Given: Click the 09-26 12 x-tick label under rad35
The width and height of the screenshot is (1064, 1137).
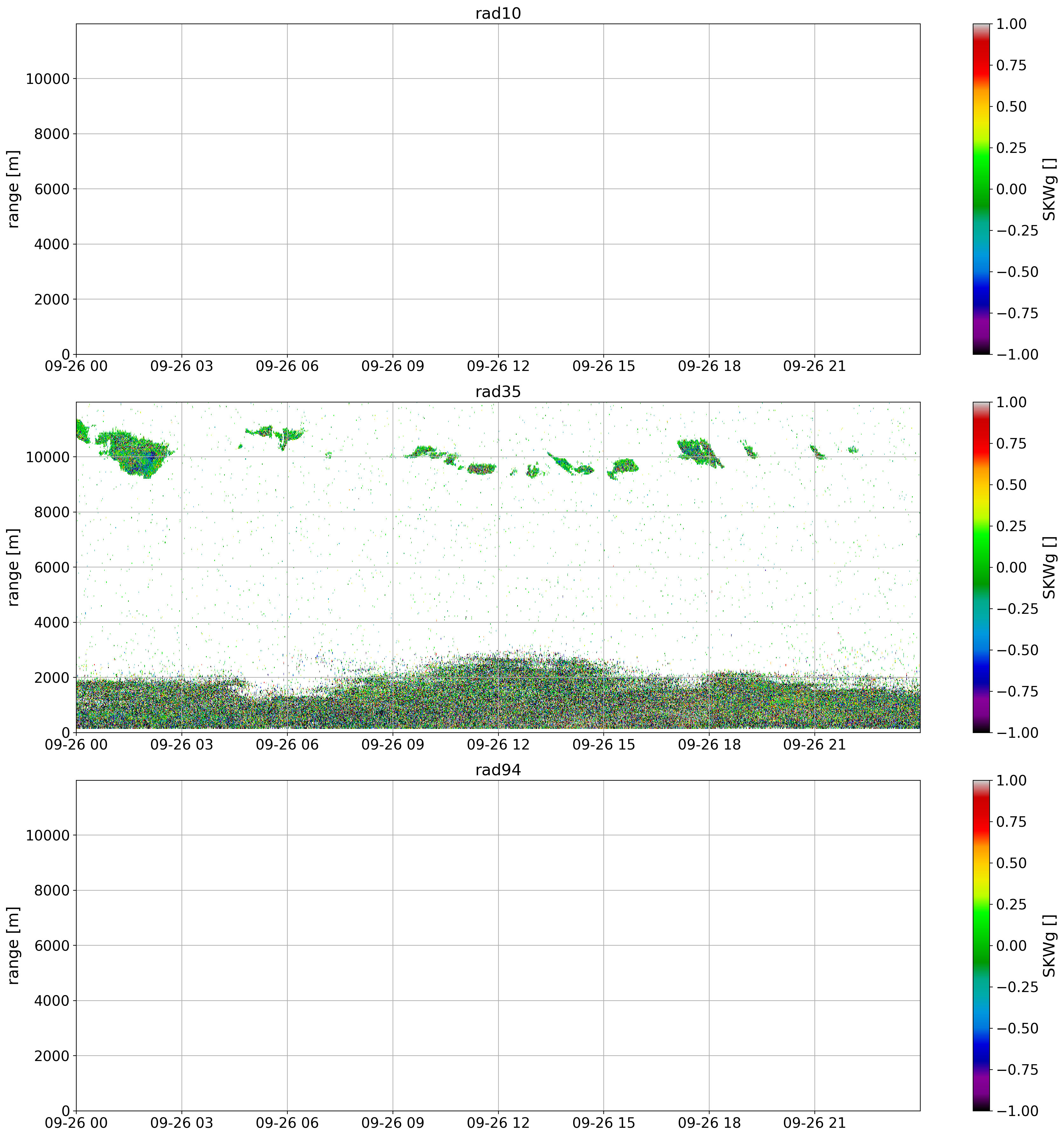Looking at the screenshot, I should pyautogui.click(x=498, y=745).
